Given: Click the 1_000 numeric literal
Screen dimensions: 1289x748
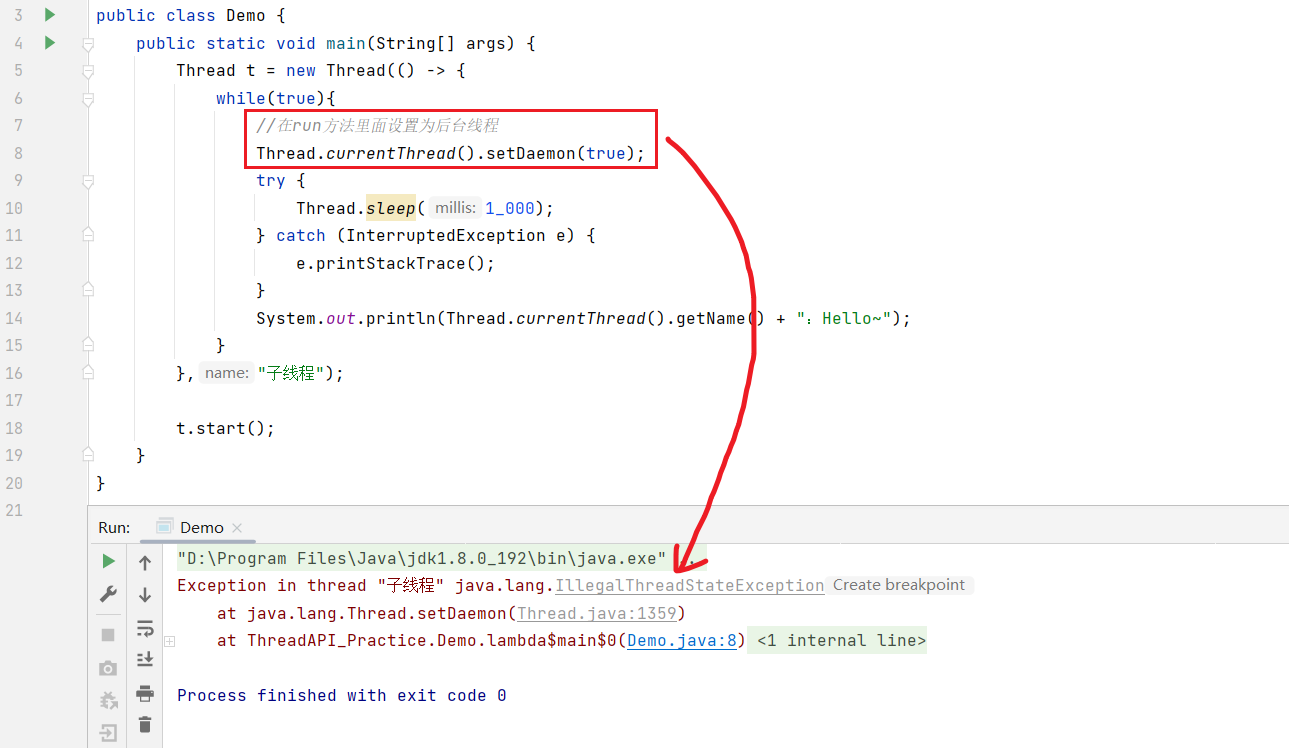Looking at the screenshot, I should click(x=510, y=208).
